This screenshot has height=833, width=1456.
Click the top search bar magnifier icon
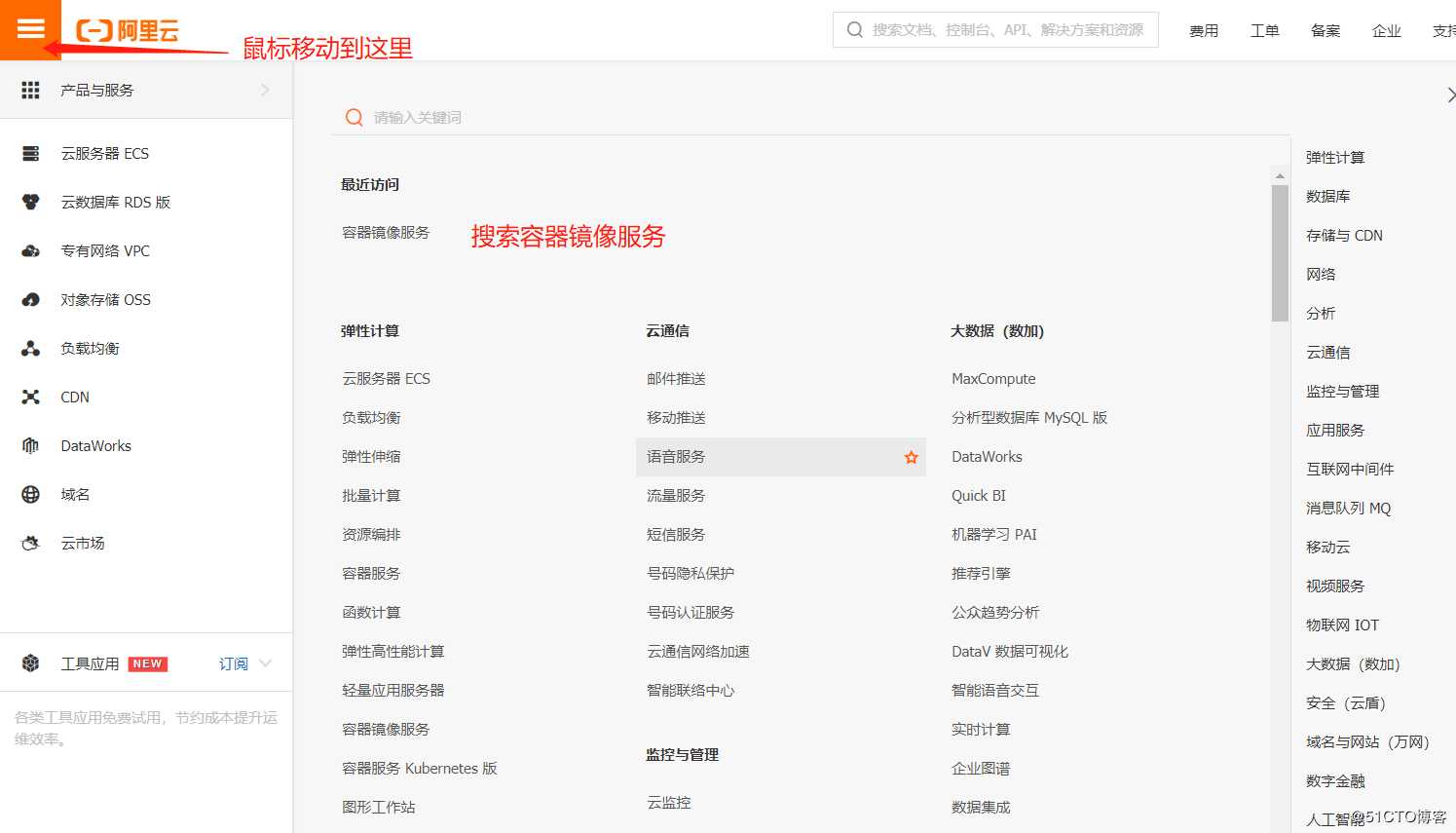855,30
